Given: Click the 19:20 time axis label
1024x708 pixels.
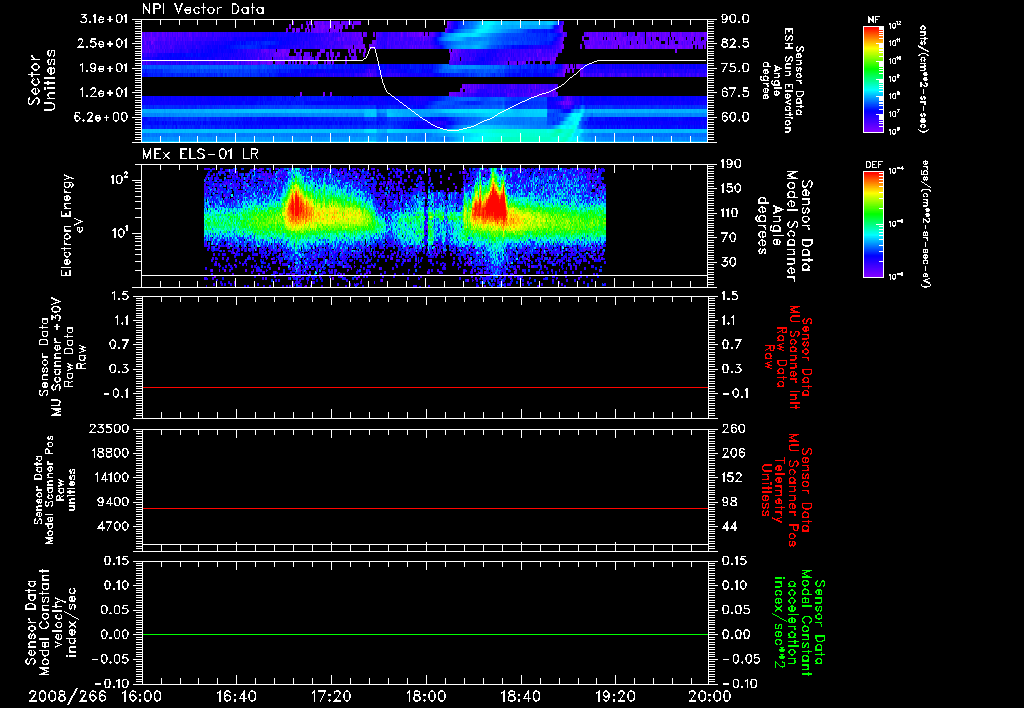Looking at the screenshot, I should click(615, 696).
